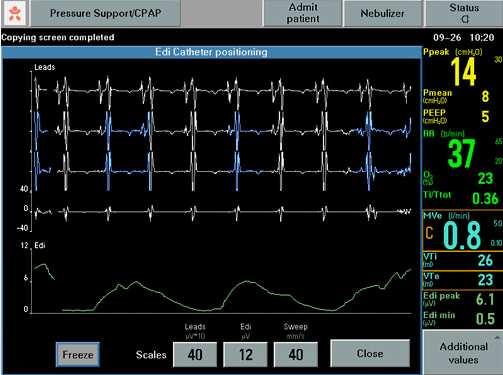This screenshot has height=375, width=503.
Task: Click the MVe minute volume display
Action: 462,235
